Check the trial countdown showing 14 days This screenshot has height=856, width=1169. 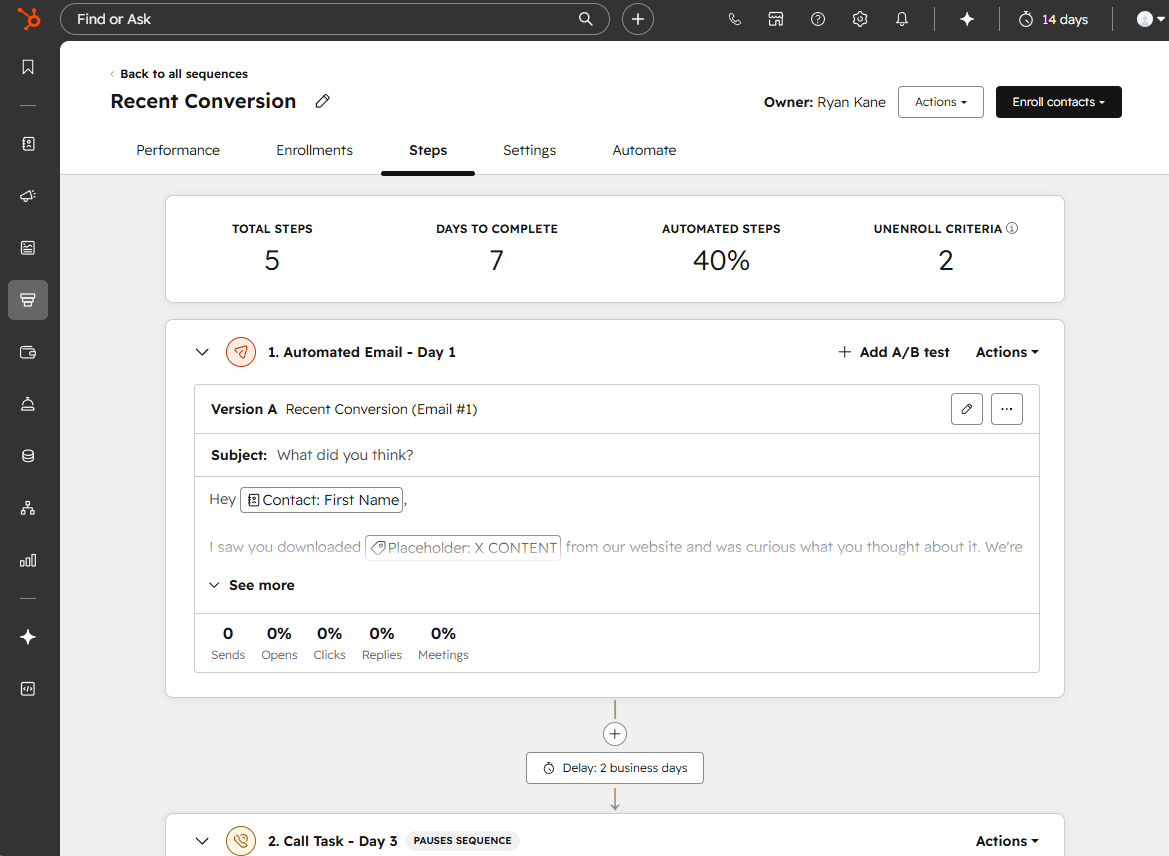pyautogui.click(x=1053, y=18)
